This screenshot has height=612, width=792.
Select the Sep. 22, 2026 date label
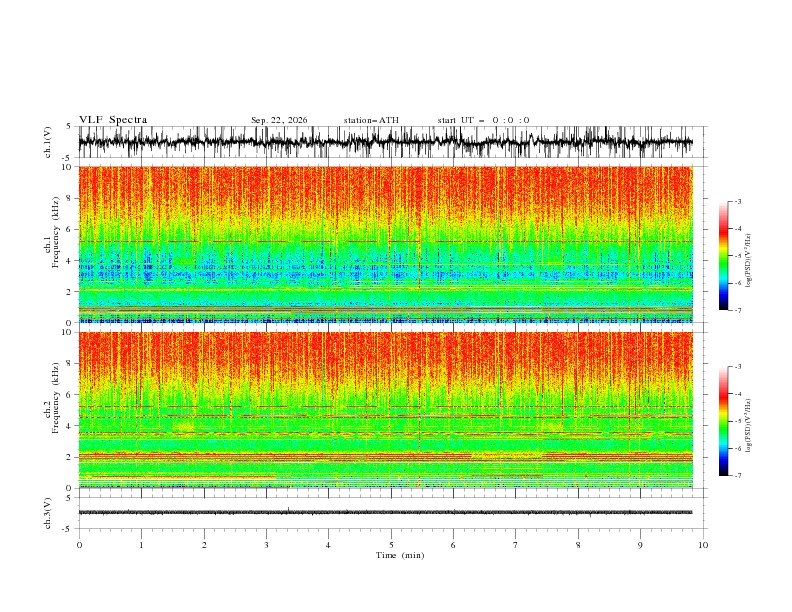[x=279, y=120]
